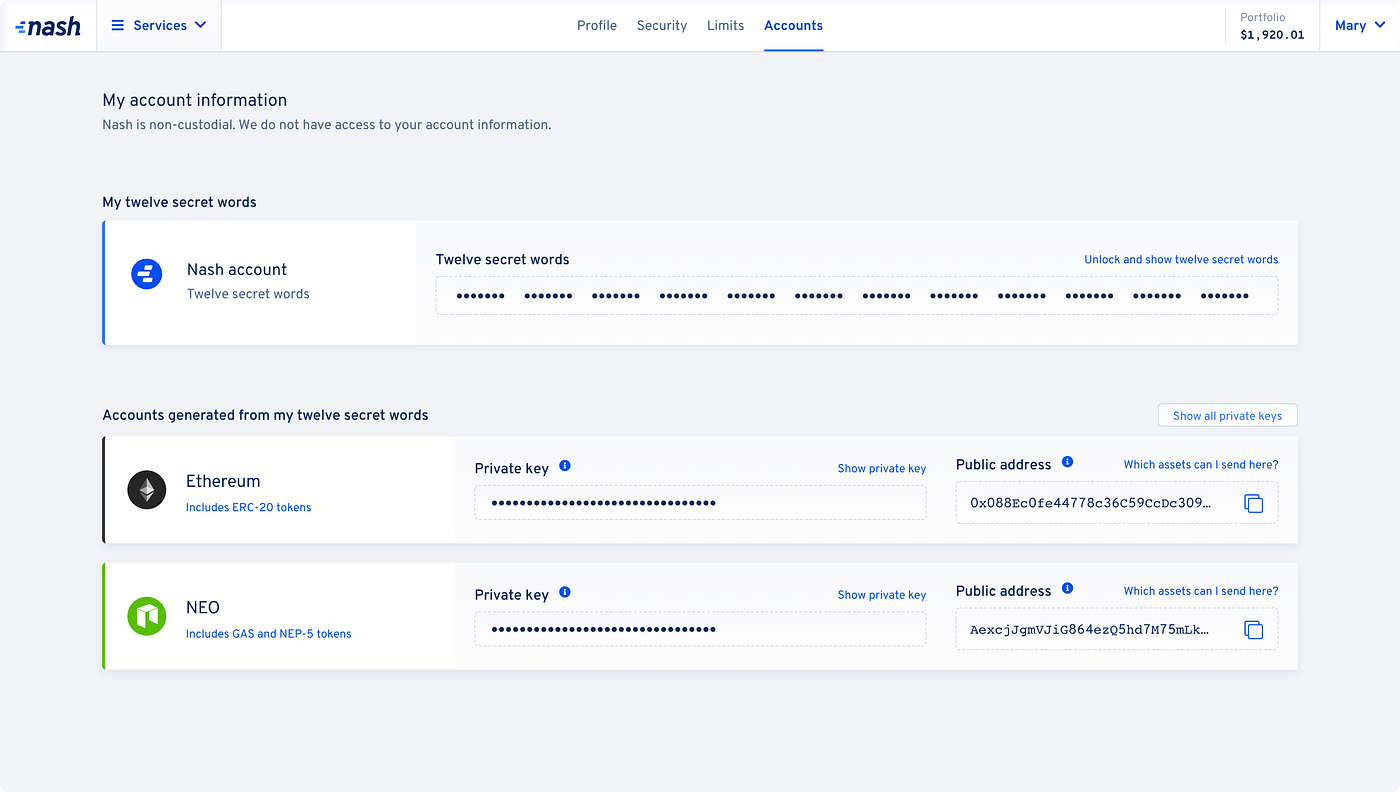Click 'Accounts generated from my twelve secret words' heading
Image resolution: width=1400 pixels, height=792 pixels.
(x=265, y=415)
